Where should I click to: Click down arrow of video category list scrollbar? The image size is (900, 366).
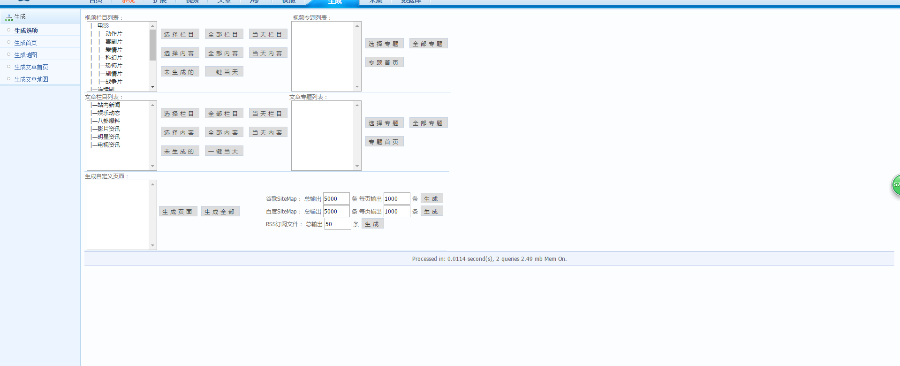tap(153, 87)
